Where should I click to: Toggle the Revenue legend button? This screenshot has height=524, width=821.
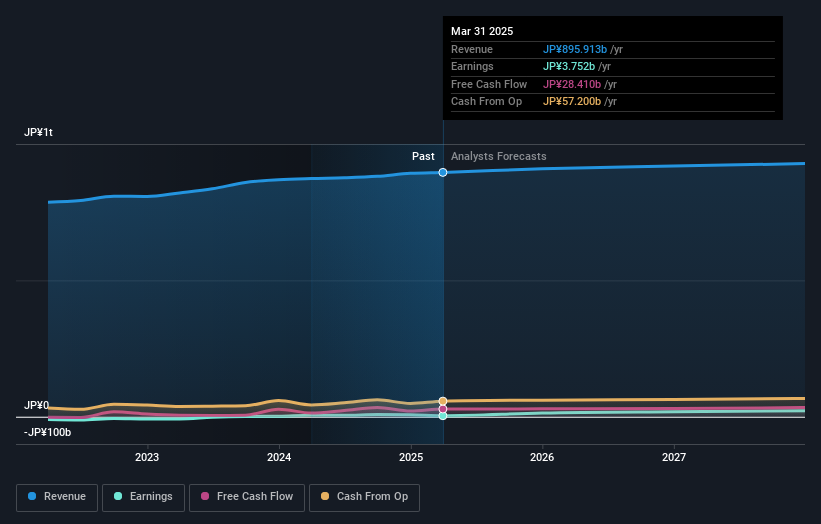(57, 497)
